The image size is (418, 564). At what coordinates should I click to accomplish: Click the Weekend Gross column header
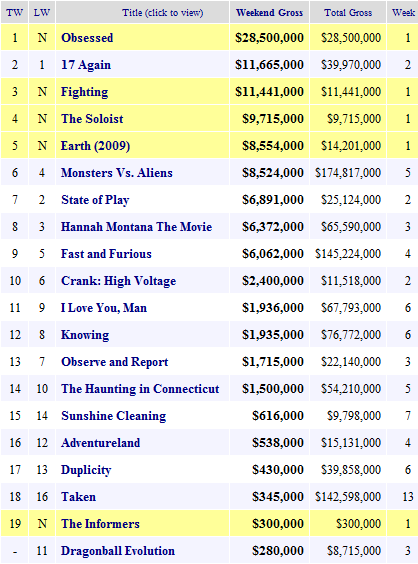(269, 13)
